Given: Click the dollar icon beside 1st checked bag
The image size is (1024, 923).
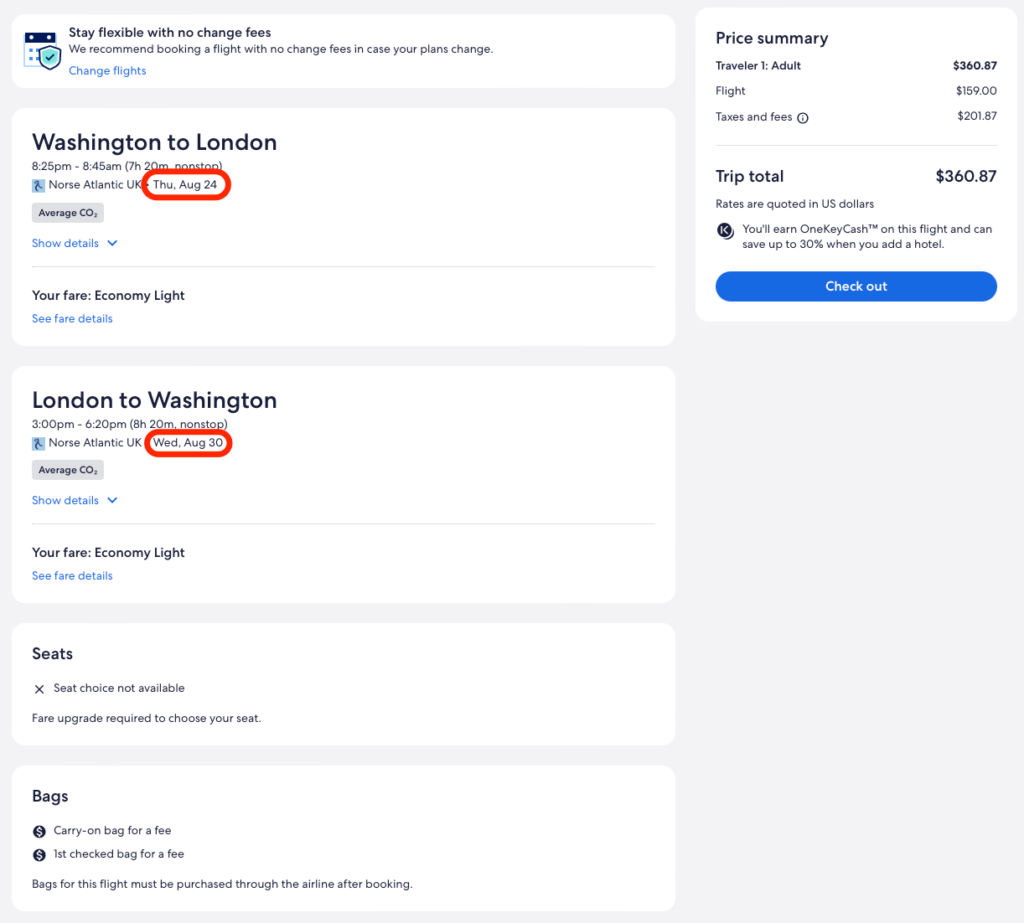Looking at the screenshot, I should (x=39, y=855).
